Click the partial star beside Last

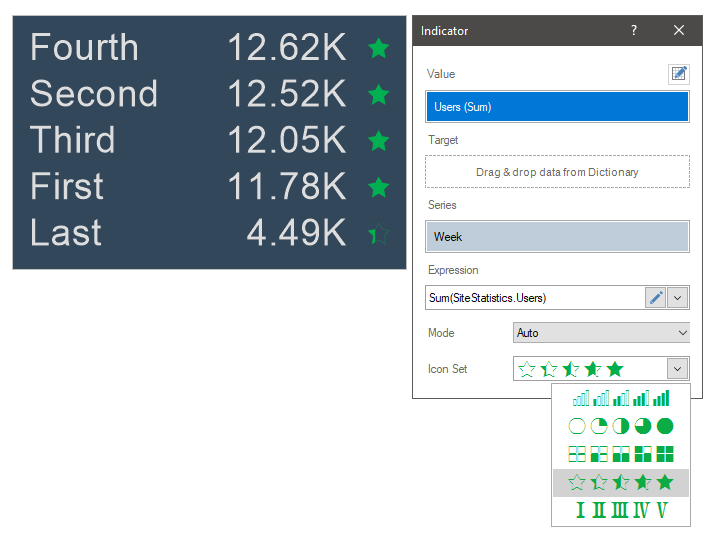[x=378, y=234]
